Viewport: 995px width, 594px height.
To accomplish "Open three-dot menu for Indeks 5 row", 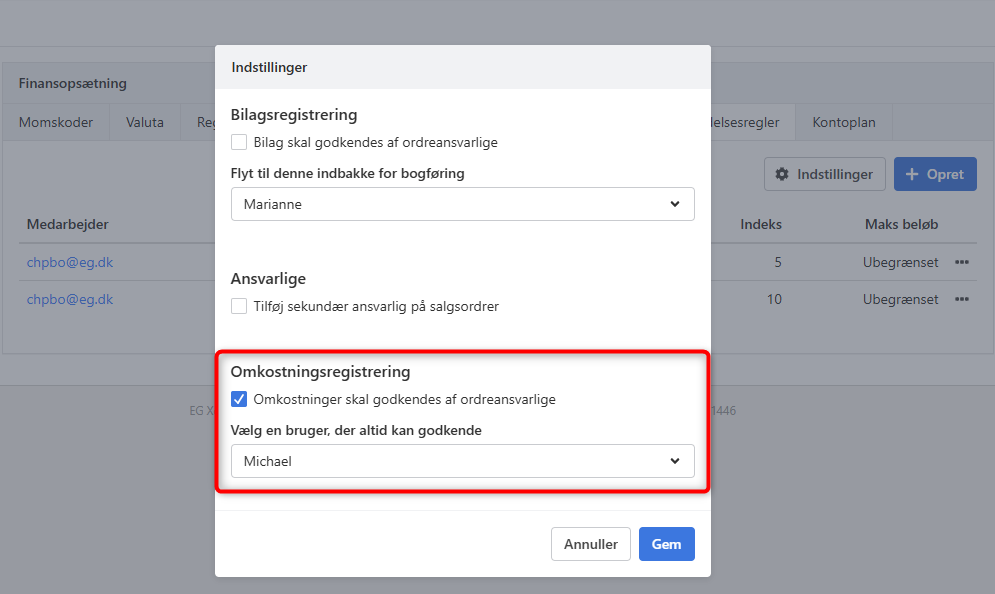I will pos(962,262).
